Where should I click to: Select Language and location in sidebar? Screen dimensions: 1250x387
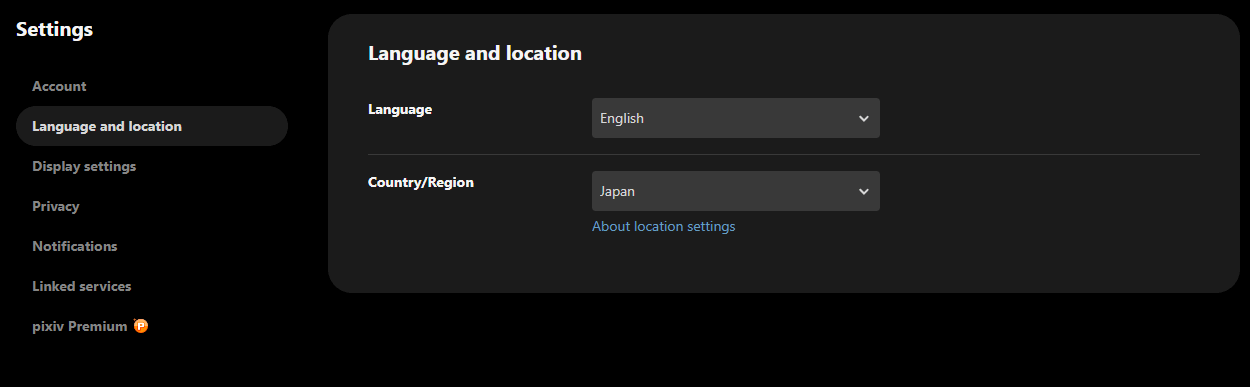click(152, 126)
